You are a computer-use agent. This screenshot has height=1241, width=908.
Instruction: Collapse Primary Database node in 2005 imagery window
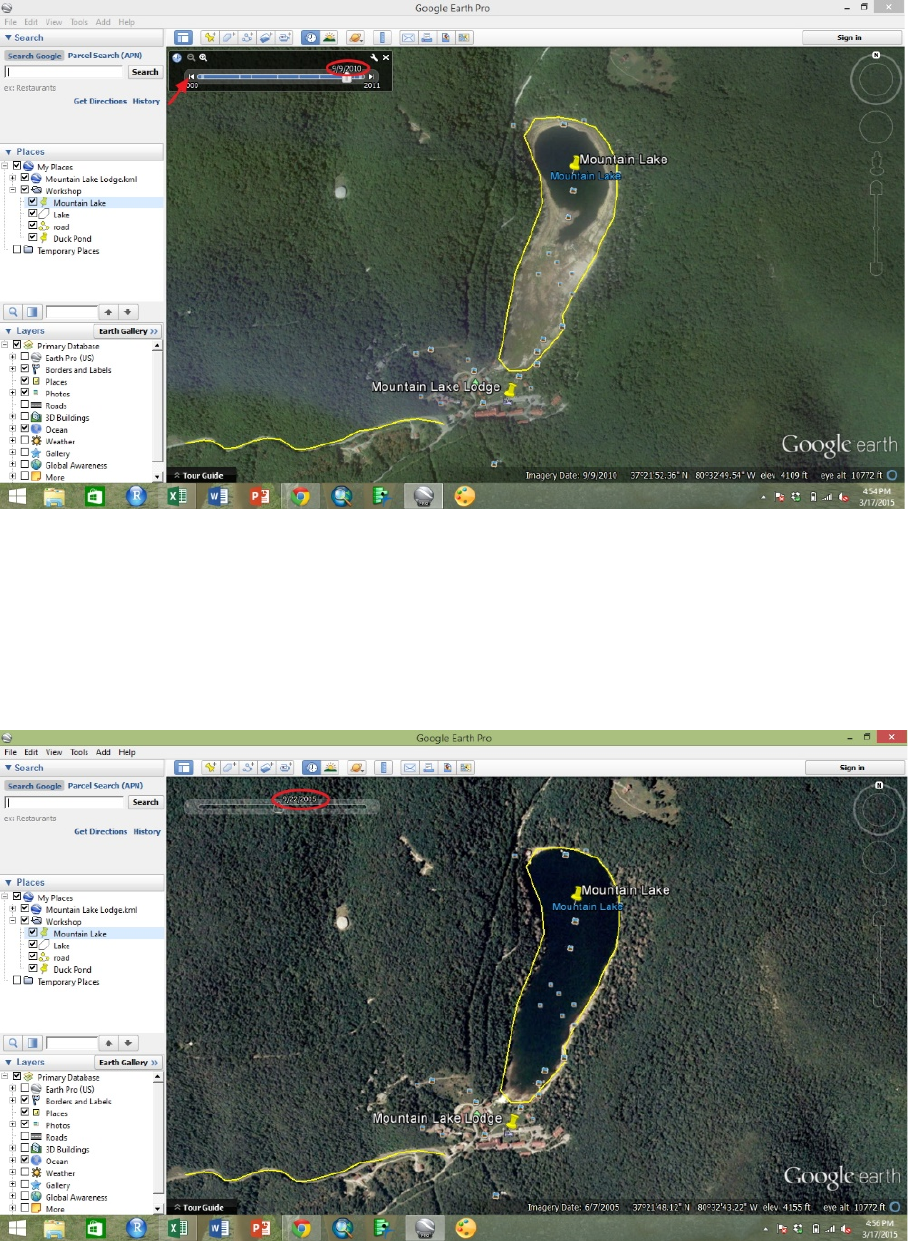pos(5,1077)
